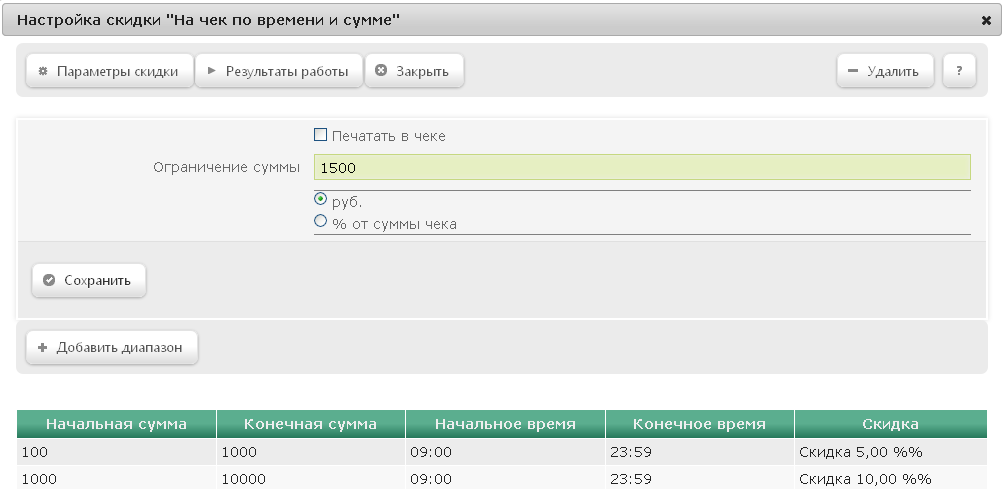Click Сохранить button text
This screenshot has height=489, width=1002.
[x=97, y=281]
